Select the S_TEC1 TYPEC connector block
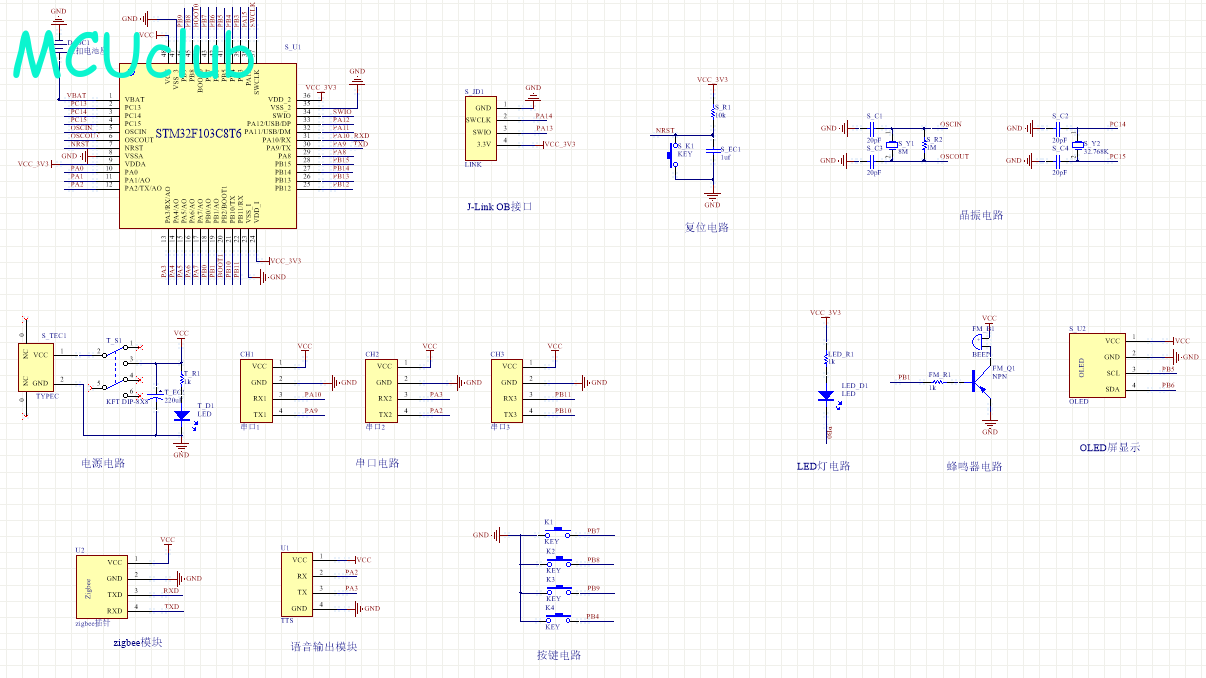The image size is (1206, 678). pyautogui.click(x=37, y=367)
